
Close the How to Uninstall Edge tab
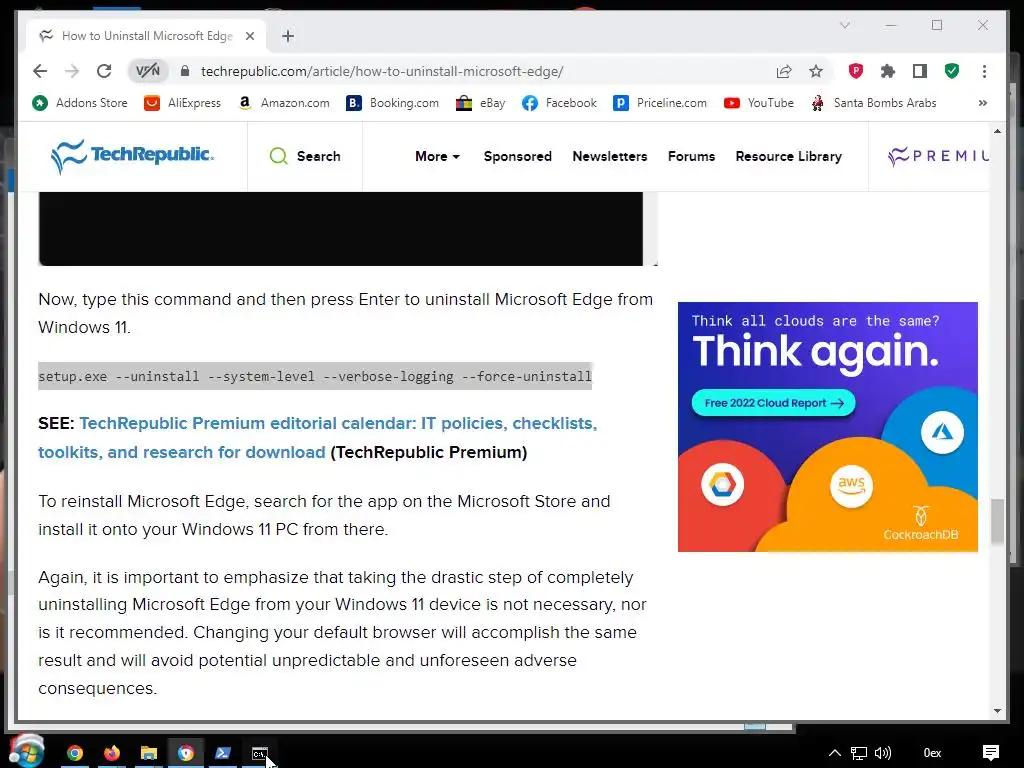(249, 36)
